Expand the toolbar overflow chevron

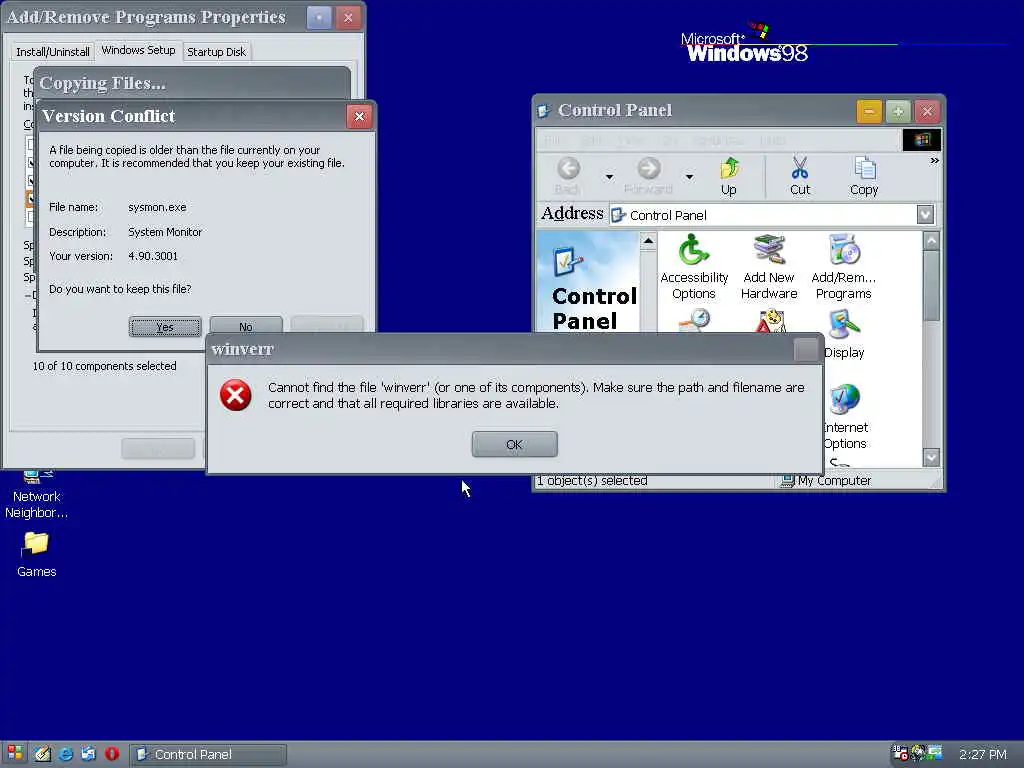(x=935, y=161)
